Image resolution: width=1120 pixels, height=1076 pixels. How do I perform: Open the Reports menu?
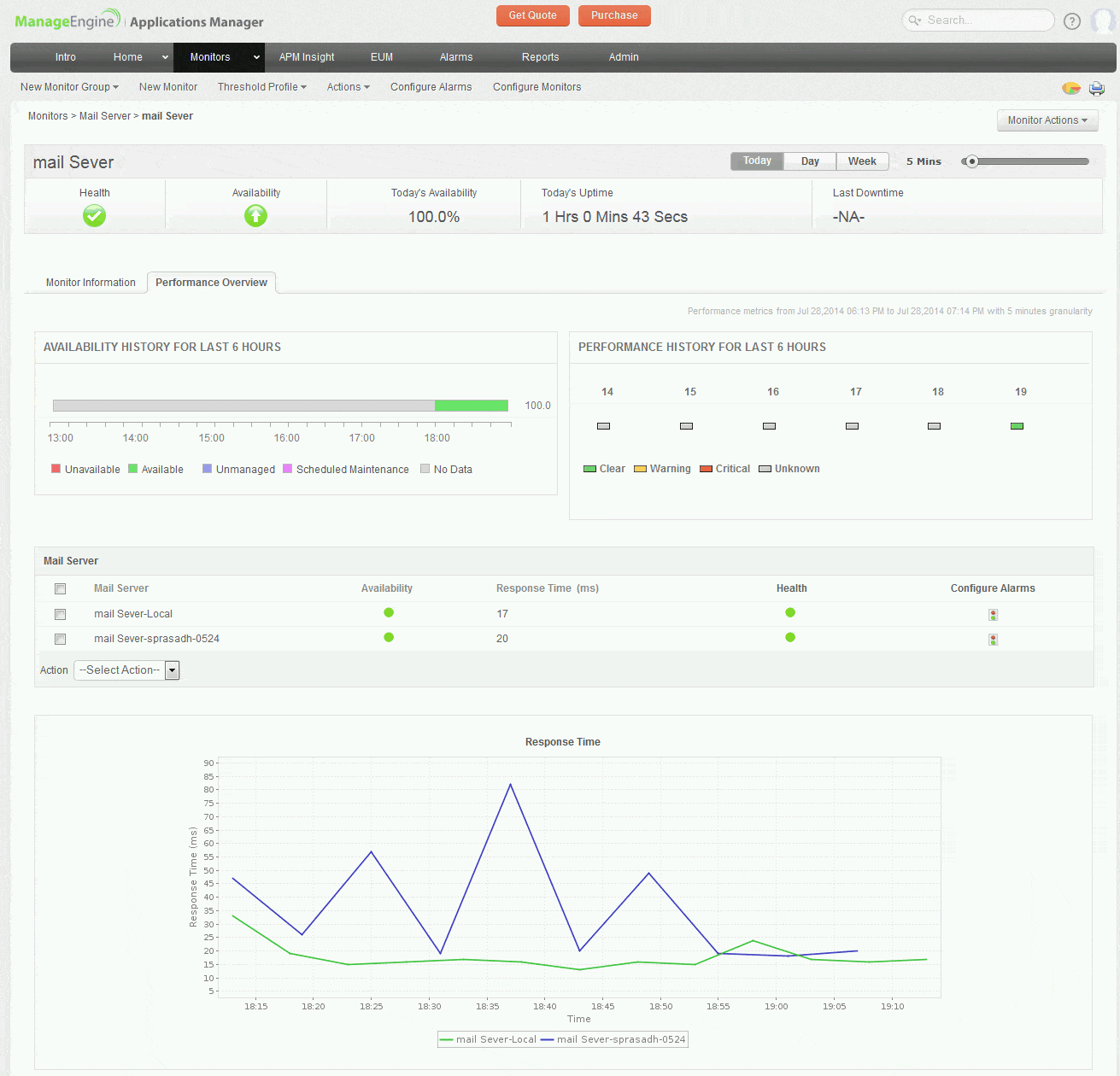pyautogui.click(x=541, y=57)
